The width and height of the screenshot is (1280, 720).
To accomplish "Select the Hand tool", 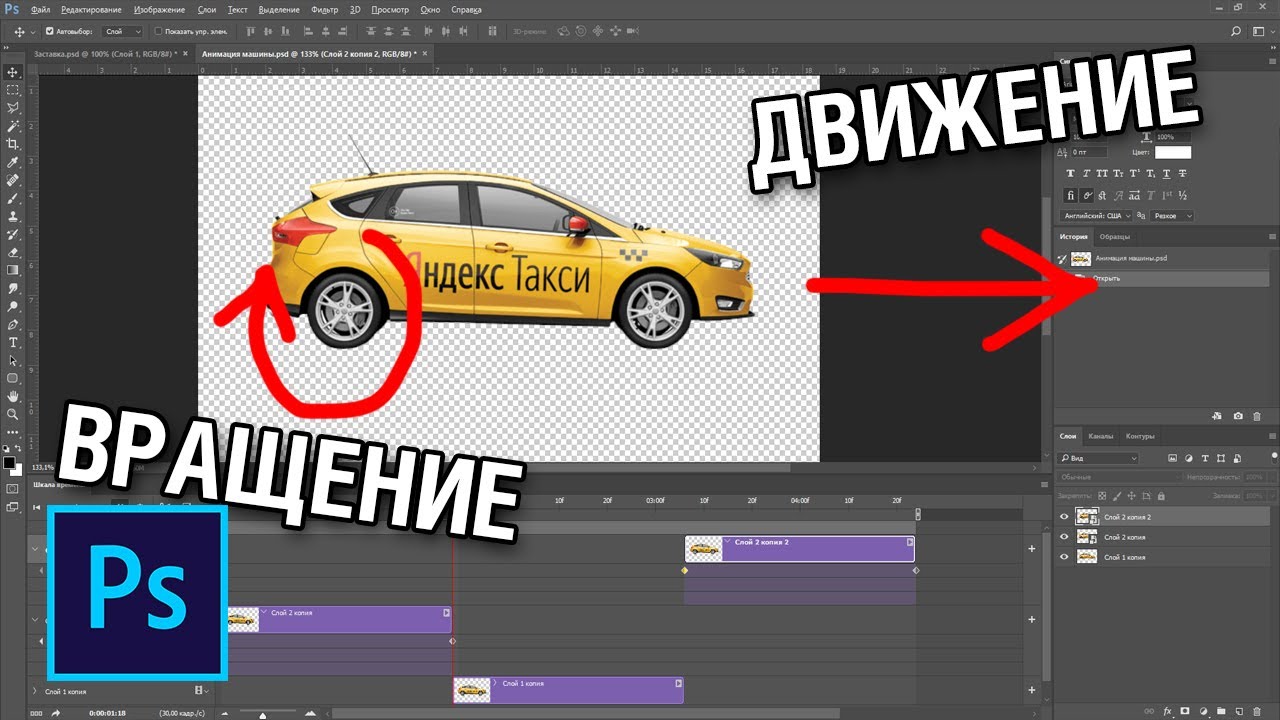I will [x=13, y=396].
